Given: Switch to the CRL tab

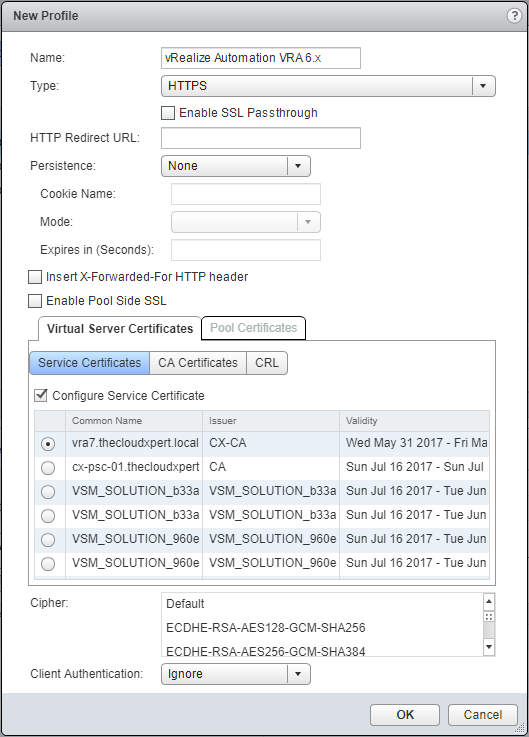Looking at the screenshot, I should 267,363.
